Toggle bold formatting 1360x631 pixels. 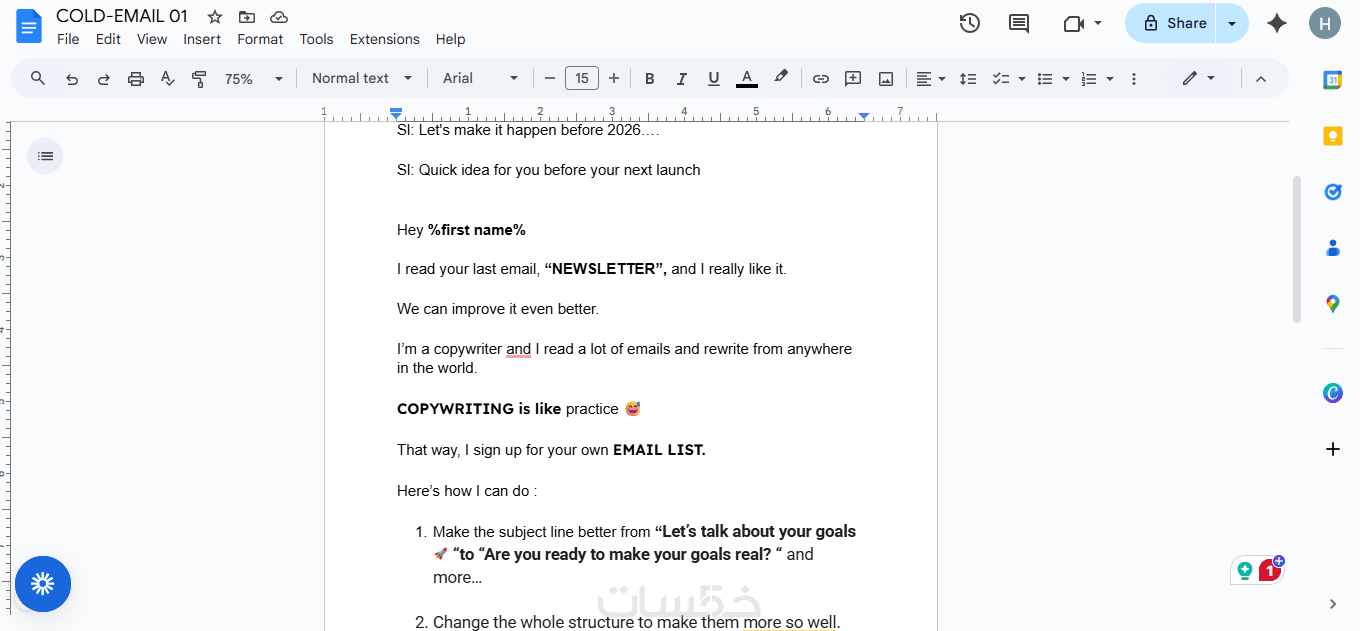(650, 78)
